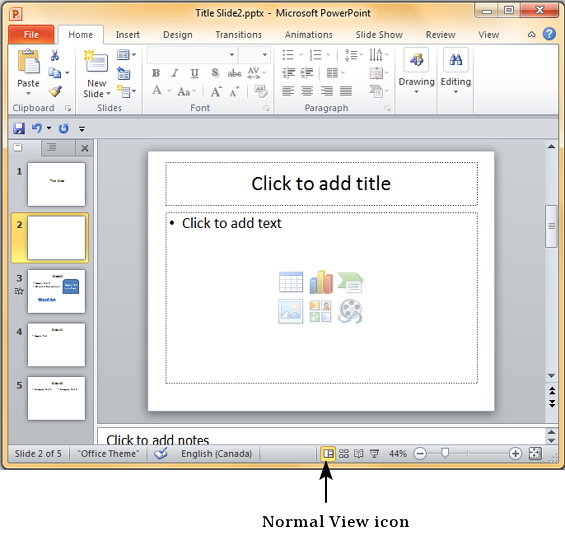Click the zoom slider handle
This screenshot has width=565, height=543.
[x=445, y=453]
